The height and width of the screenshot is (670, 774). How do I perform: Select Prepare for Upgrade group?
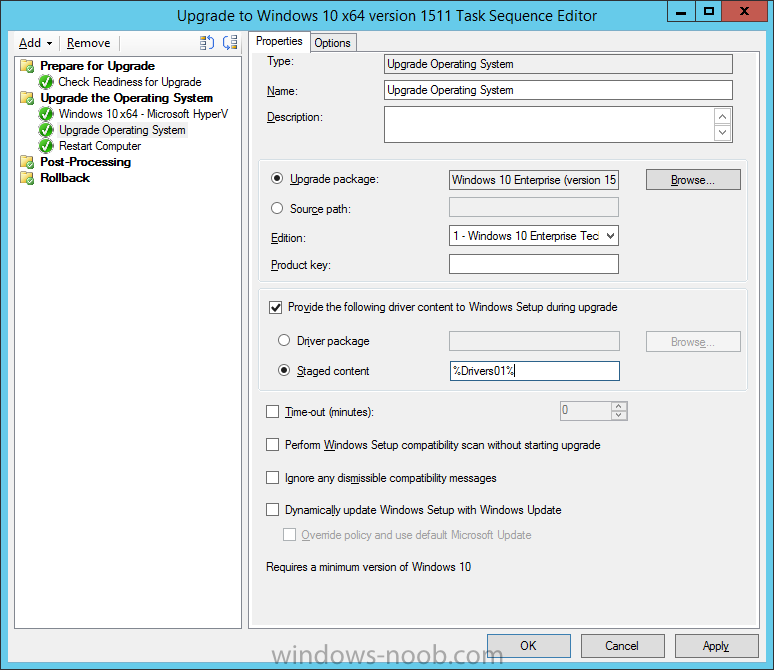(97, 66)
